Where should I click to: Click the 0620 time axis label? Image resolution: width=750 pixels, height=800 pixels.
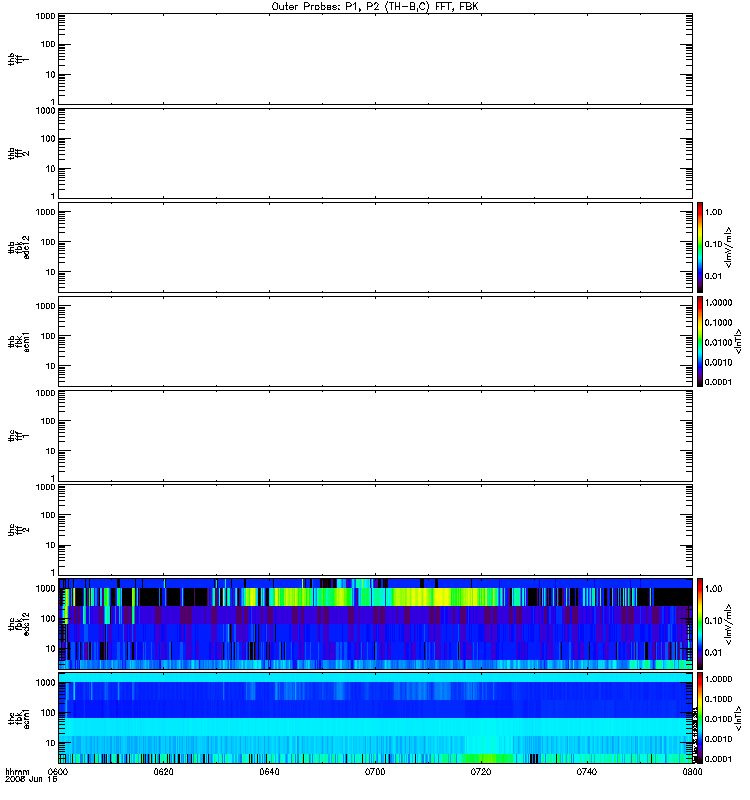(163, 772)
